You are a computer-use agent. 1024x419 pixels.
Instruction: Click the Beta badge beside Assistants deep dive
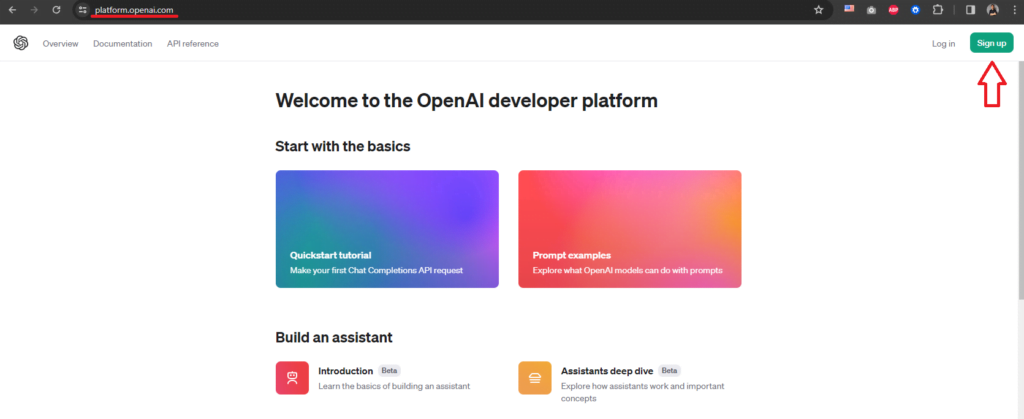[x=669, y=371]
